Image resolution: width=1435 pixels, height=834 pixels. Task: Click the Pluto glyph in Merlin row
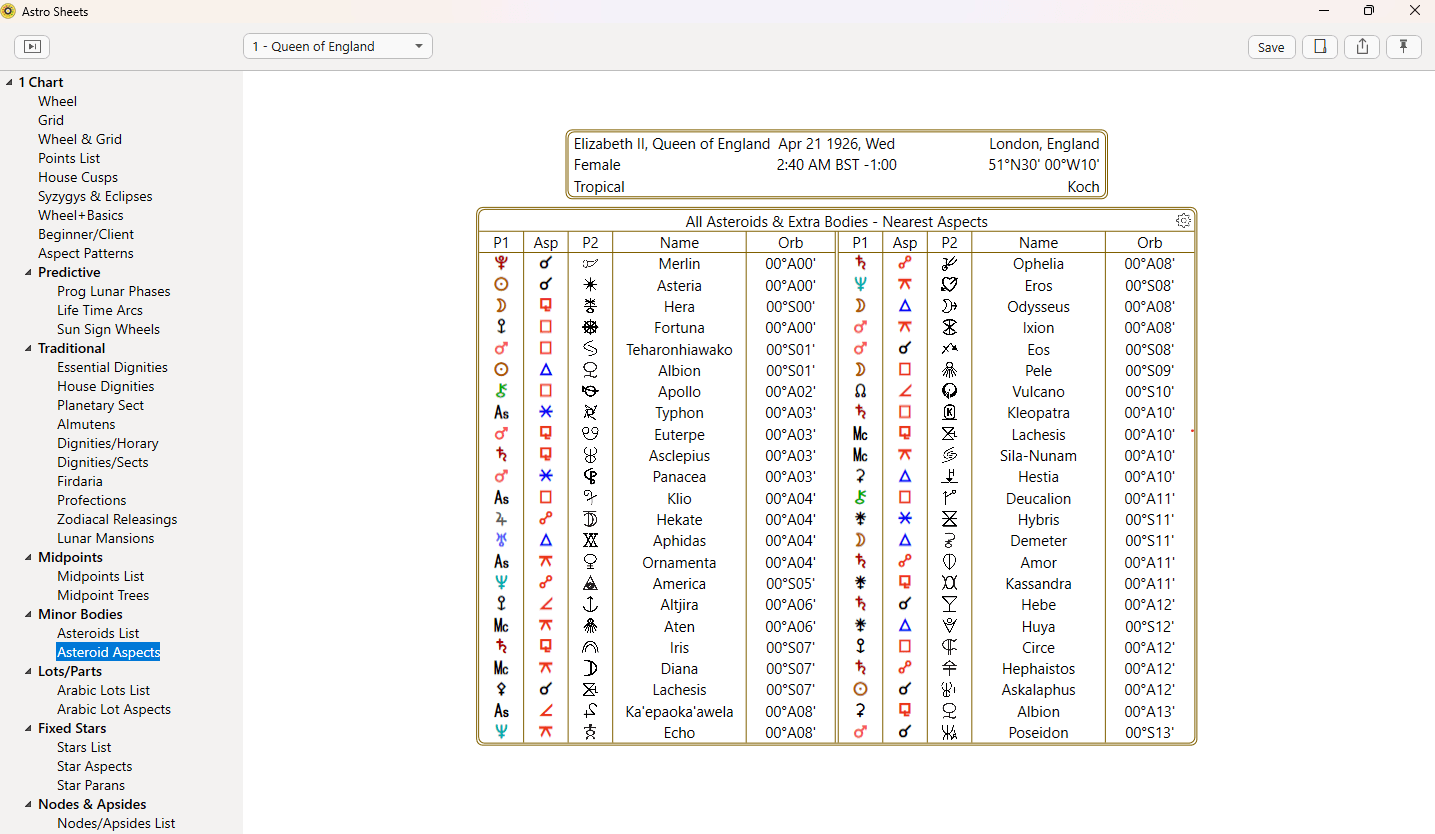(x=501, y=264)
